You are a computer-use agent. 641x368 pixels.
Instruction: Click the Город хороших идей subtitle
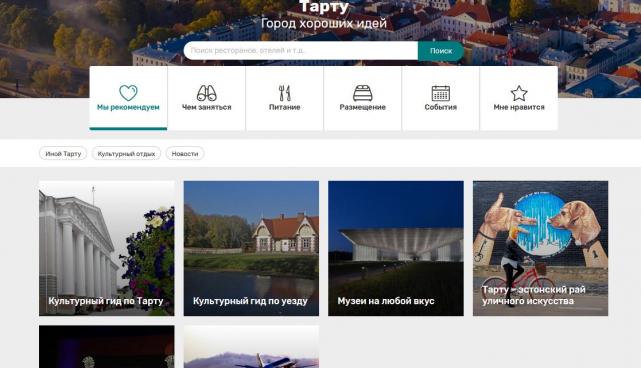324,23
